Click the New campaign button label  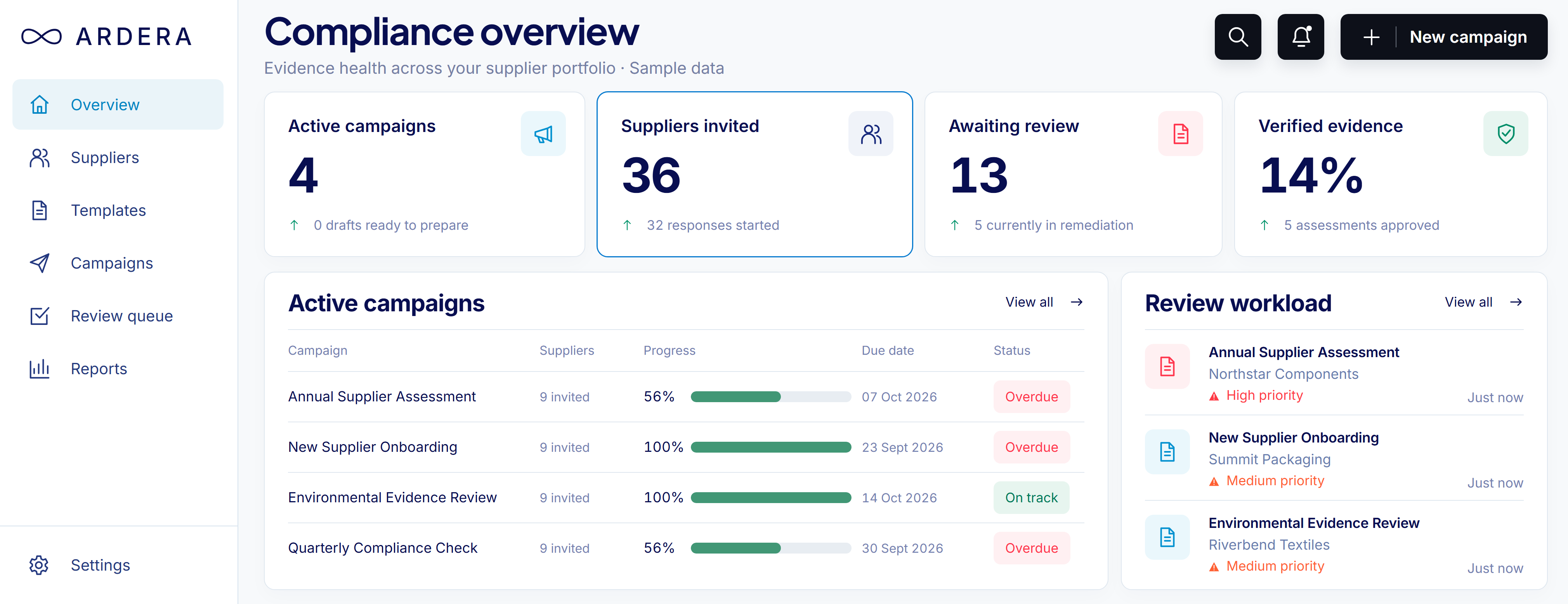pos(1467,37)
